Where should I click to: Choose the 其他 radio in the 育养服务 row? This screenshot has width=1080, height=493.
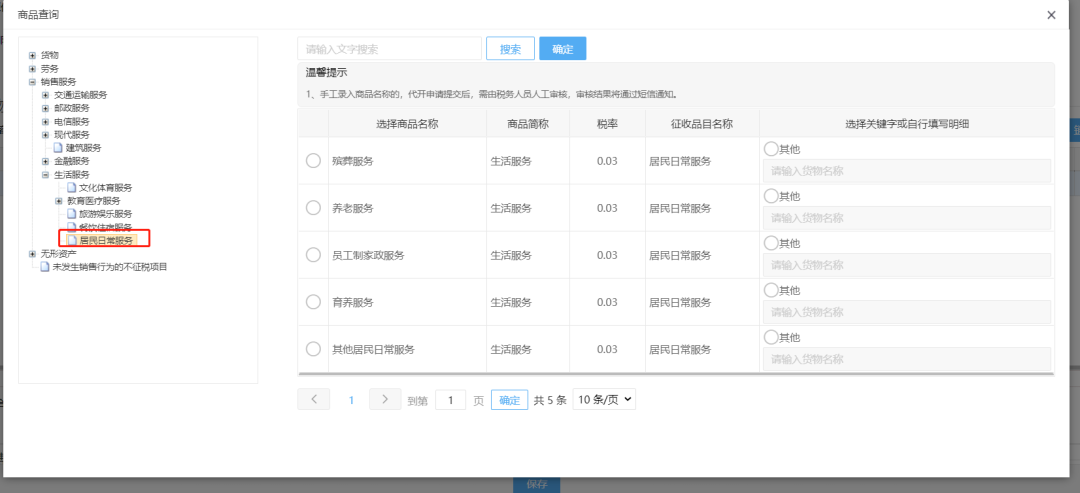click(x=771, y=290)
